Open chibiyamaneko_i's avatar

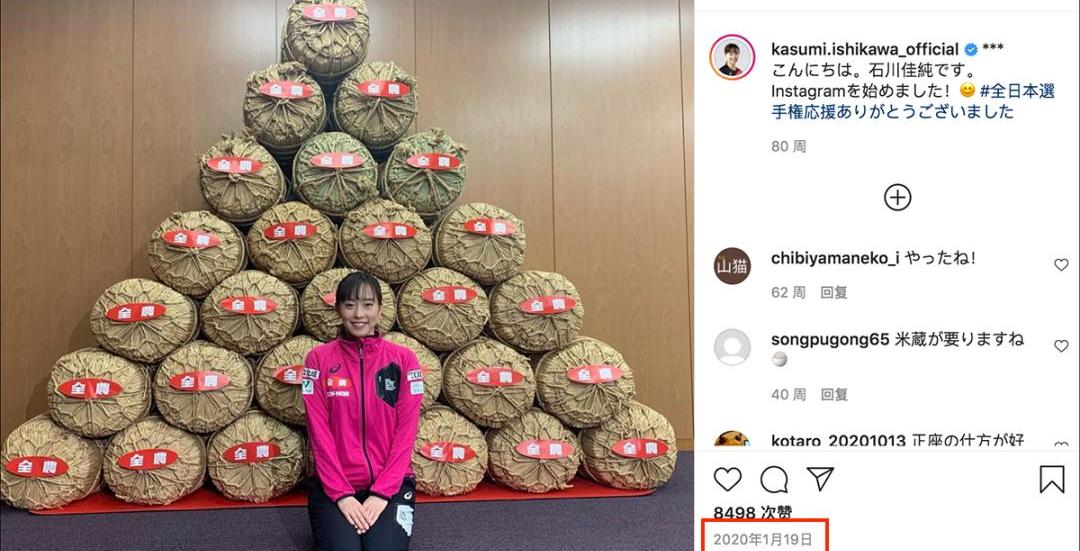[x=732, y=266]
